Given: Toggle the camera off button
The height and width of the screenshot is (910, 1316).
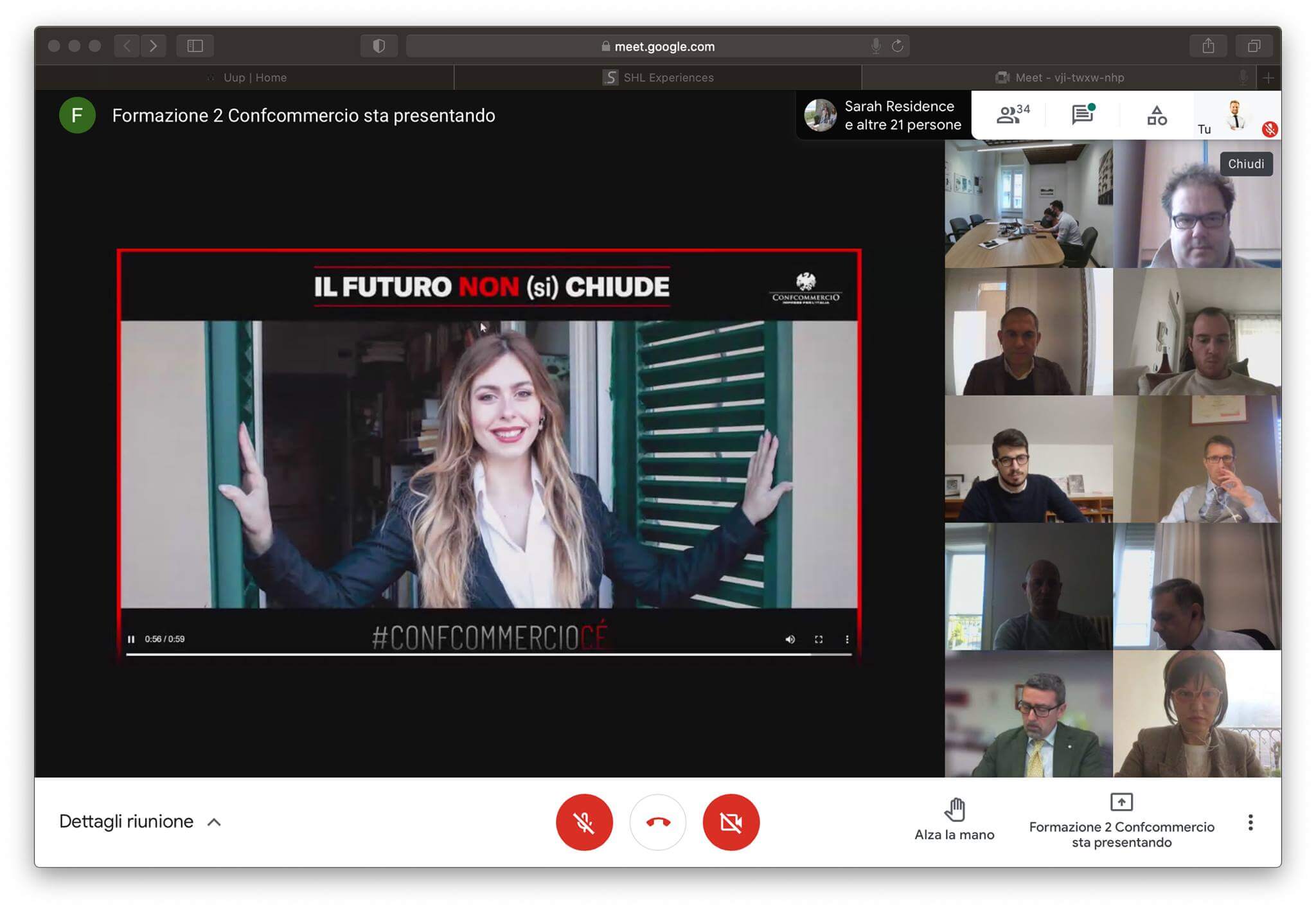Looking at the screenshot, I should click(x=731, y=822).
